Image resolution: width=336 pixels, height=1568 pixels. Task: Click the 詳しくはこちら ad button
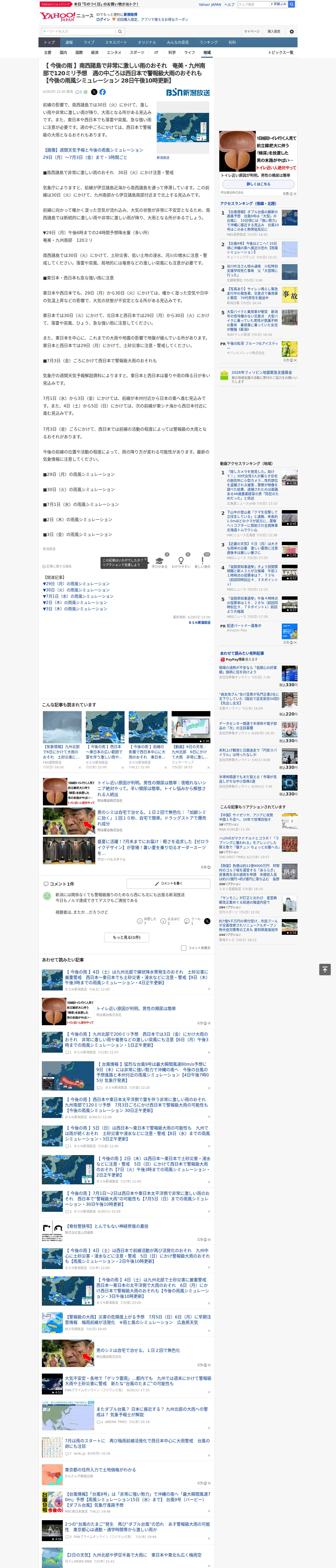[x=258, y=184]
